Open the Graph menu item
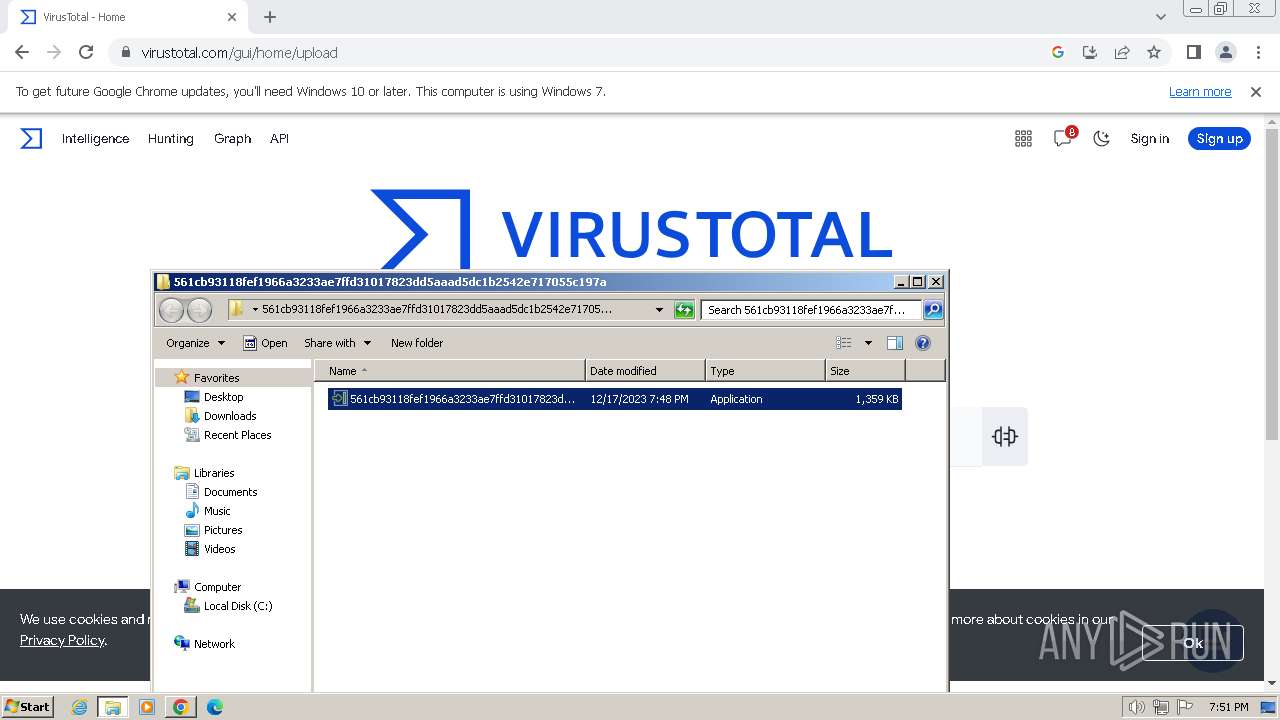This screenshot has height=720, width=1280. pyautogui.click(x=232, y=139)
